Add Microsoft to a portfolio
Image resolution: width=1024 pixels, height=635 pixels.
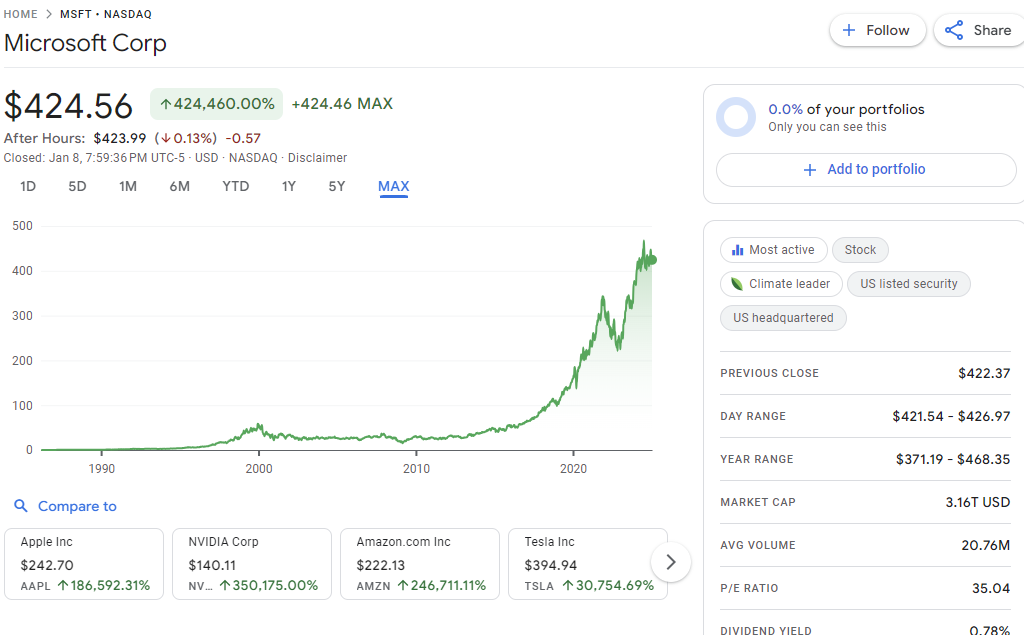coord(866,170)
